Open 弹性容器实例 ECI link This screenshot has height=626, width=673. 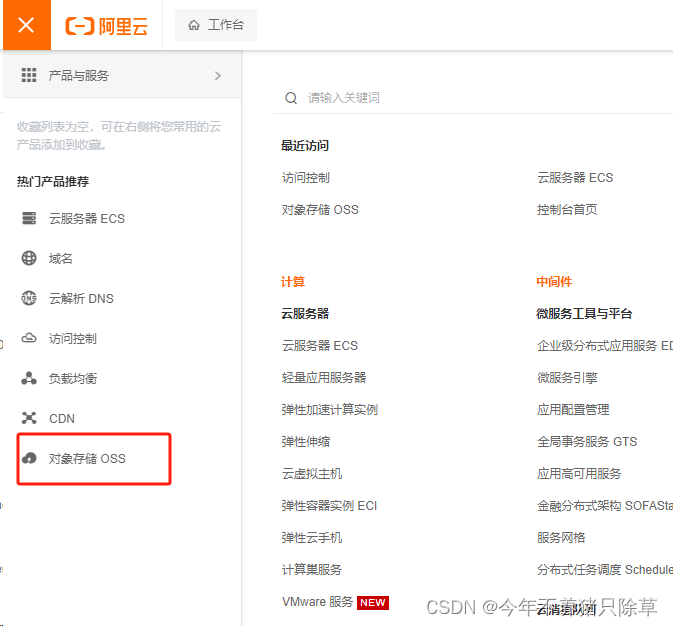pyautogui.click(x=329, y=505)
